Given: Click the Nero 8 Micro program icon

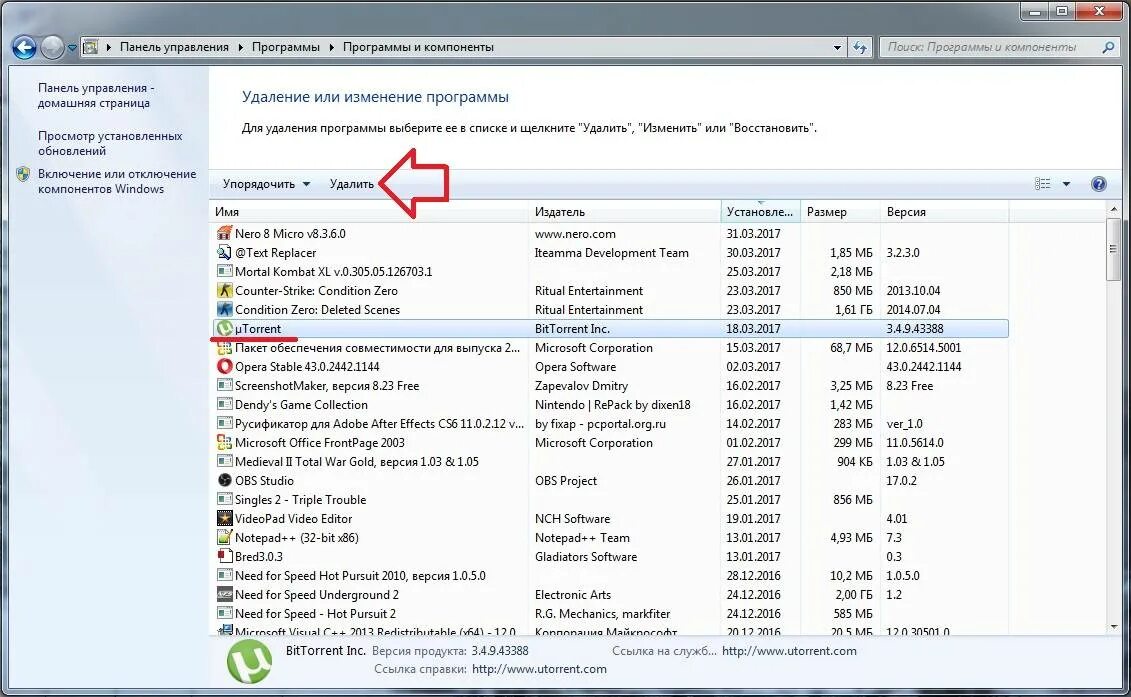Looking at the screenshot, I should (x=224, y=233).
